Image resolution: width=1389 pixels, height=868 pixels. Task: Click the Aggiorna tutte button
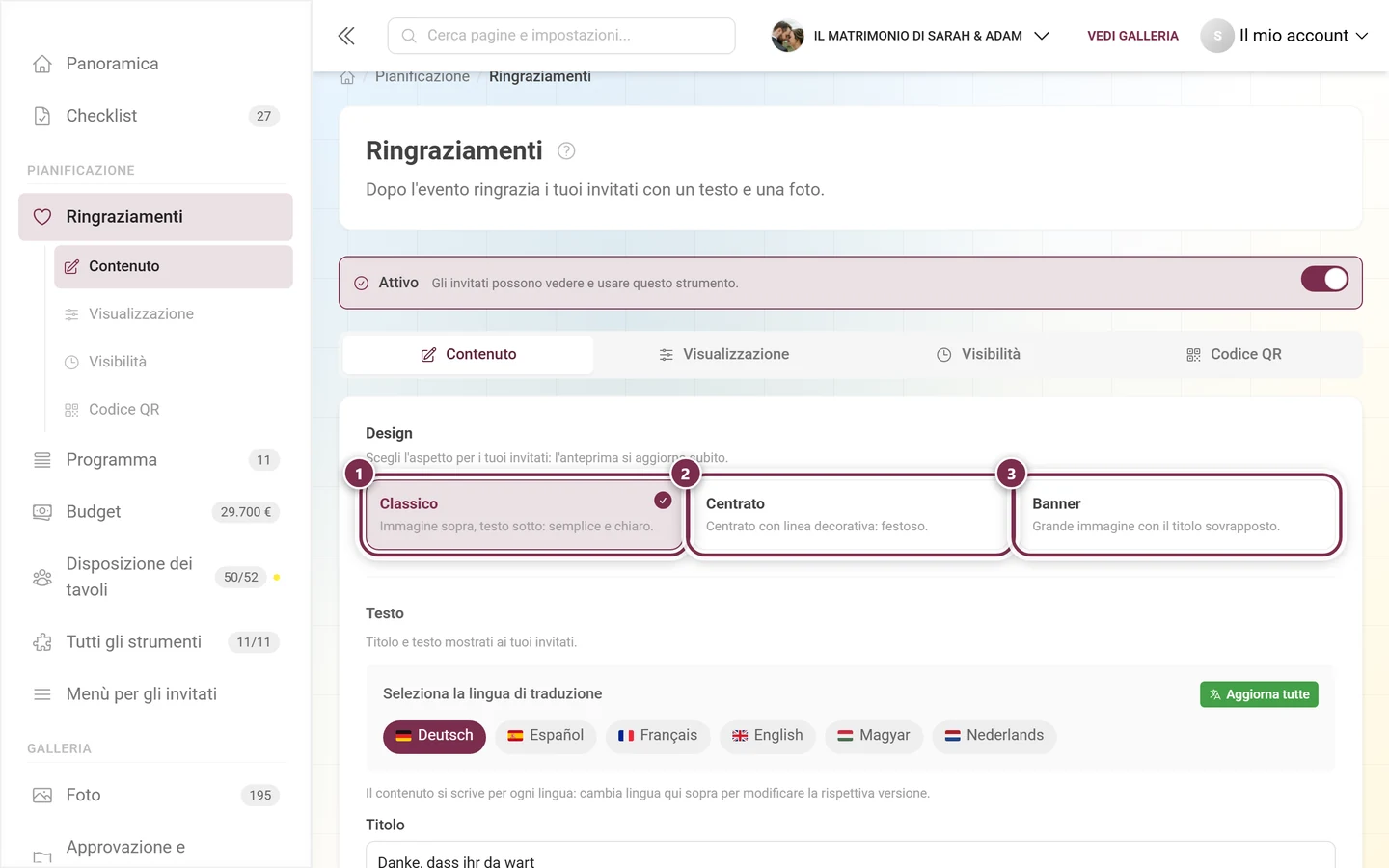pyautogui.click(x=1259, y=694)
